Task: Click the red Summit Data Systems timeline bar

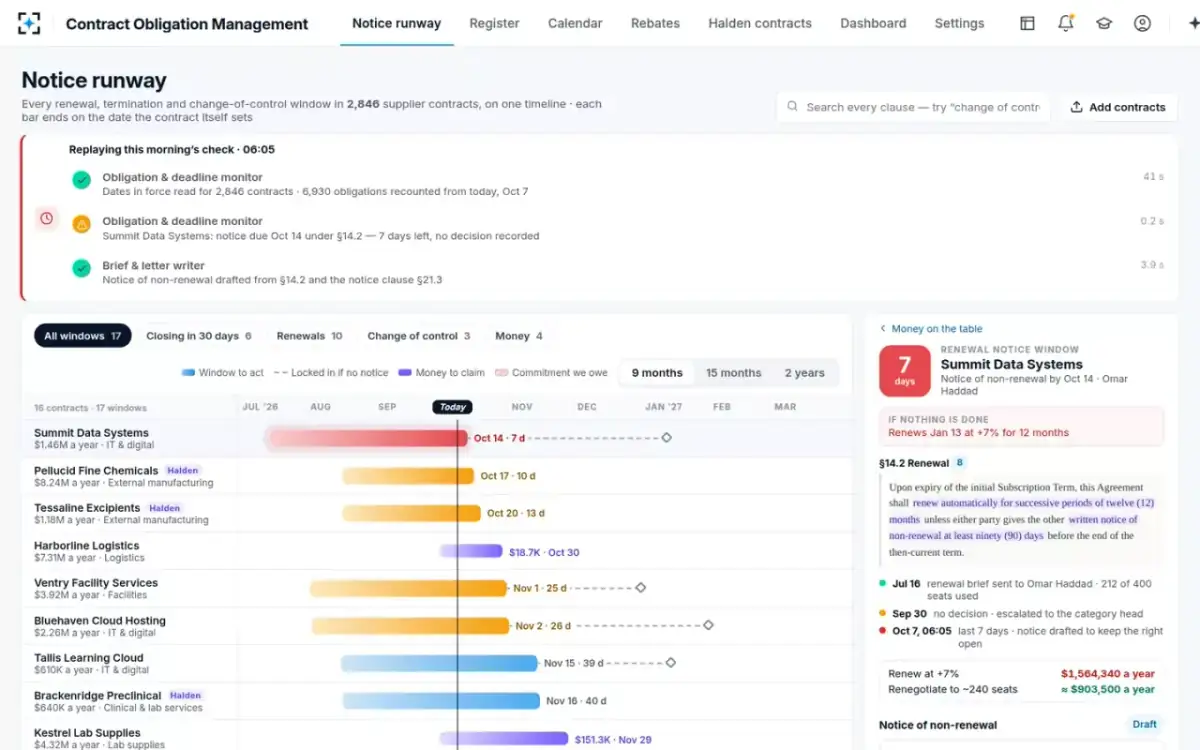Action: click(x=367, y=438)
